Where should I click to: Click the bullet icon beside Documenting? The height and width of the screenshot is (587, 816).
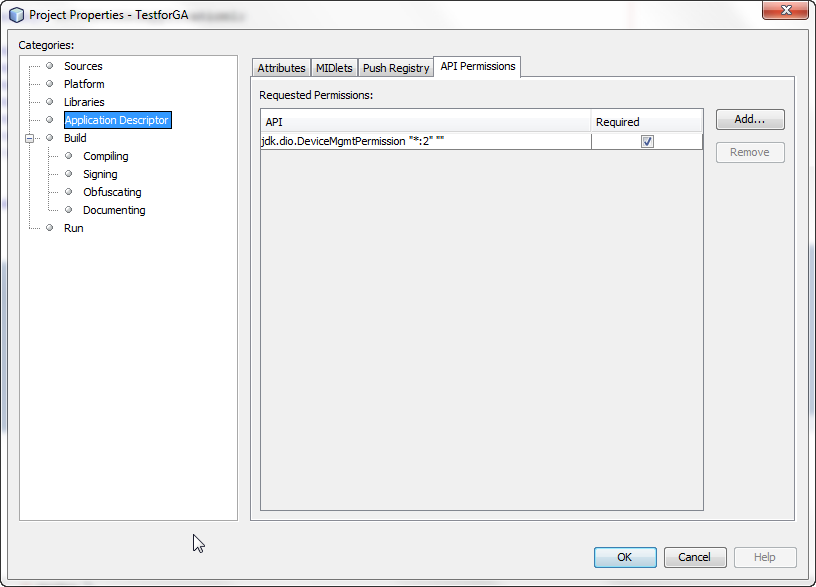[x=68, y=209]
